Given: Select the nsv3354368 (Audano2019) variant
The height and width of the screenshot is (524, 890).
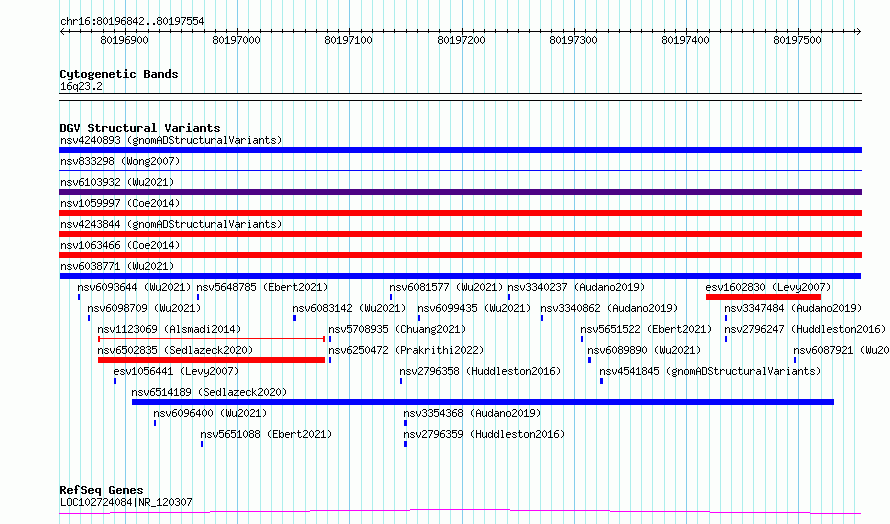Looking at the screenshot, I should point(472,413).
